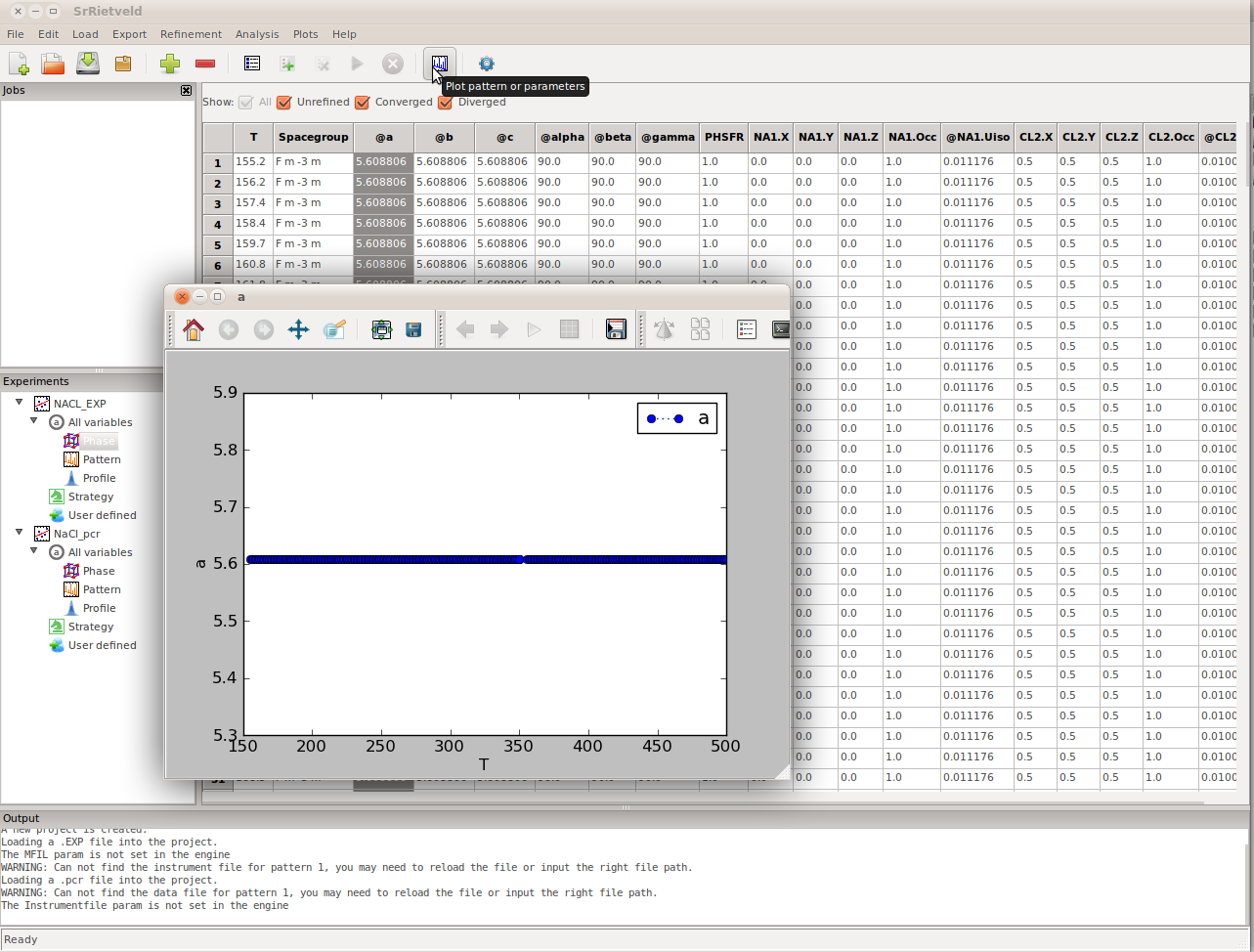The height and width of the screenshot is (952, 1254).
Task: Collapse All variables under NACL_EXP
Action: coord(34,421)
